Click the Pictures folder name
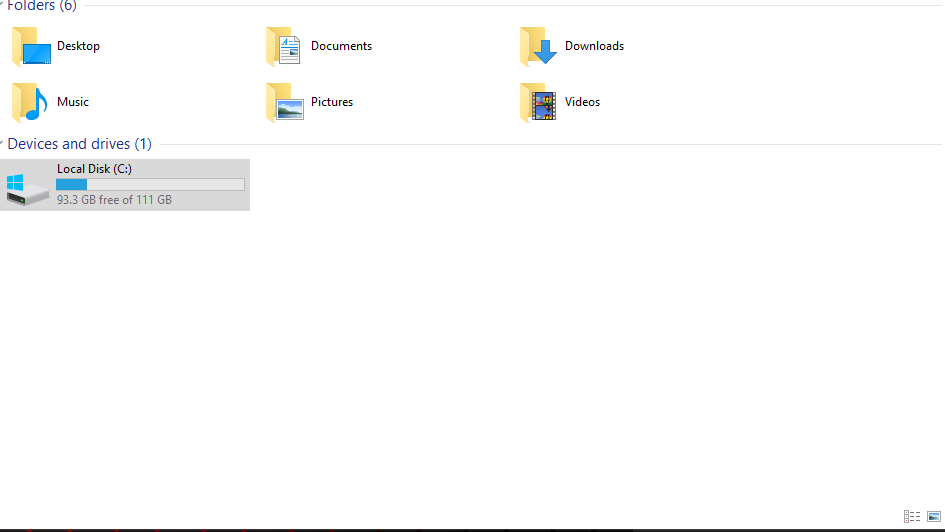 coord(332,102)
